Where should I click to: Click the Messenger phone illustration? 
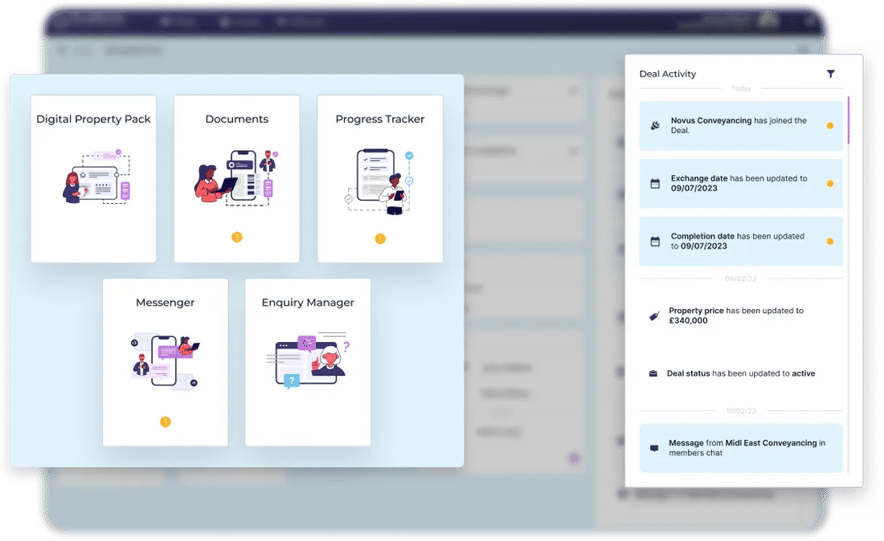(165, 361)
